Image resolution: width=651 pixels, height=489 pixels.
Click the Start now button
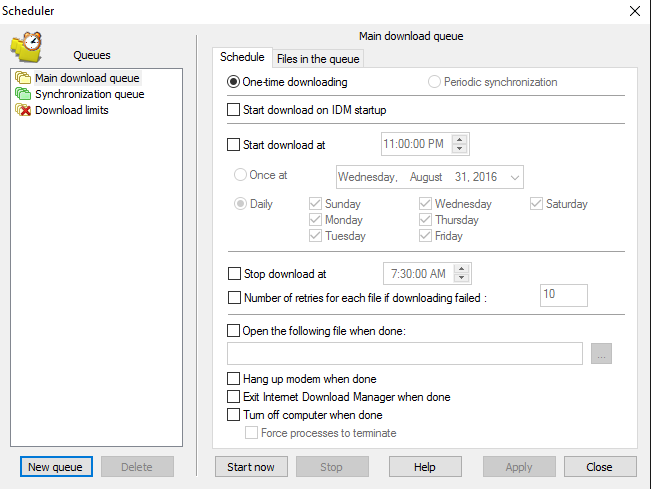(251, 467)
